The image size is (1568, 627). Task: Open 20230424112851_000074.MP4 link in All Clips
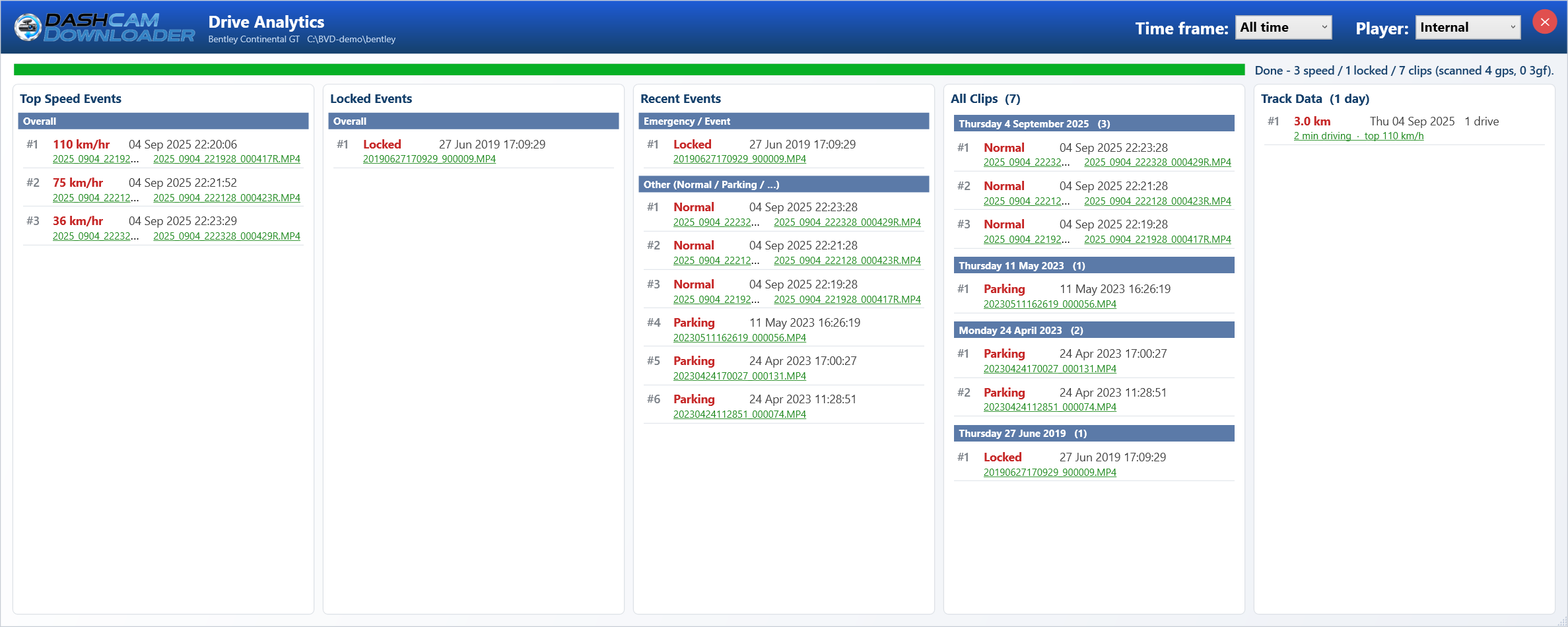coord(1050,407)
